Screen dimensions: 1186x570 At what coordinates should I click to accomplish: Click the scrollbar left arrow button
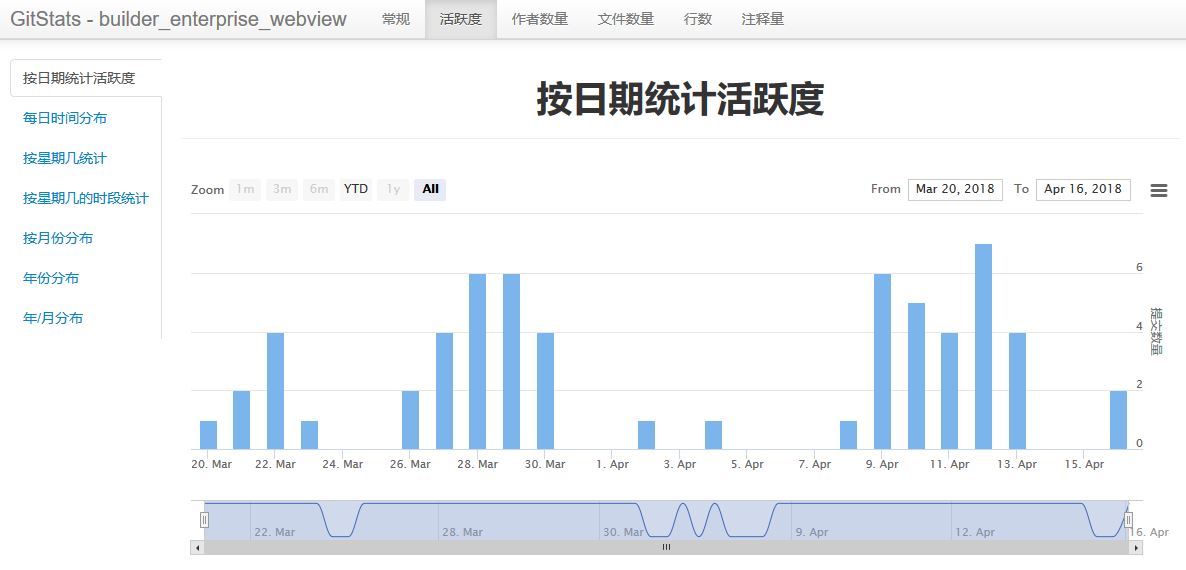point(197,548)
